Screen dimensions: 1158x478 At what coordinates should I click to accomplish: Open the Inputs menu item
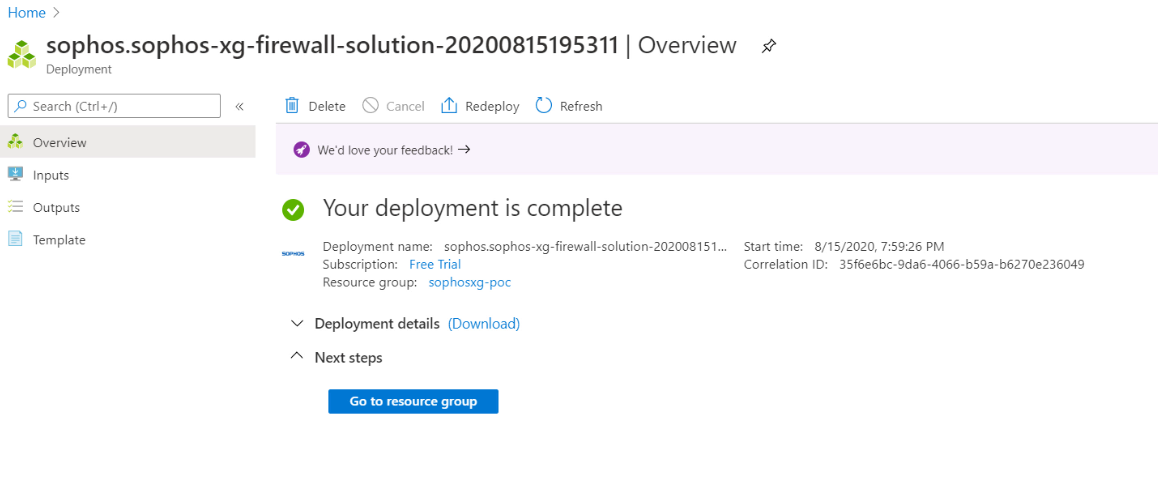[x=51, y=175]
